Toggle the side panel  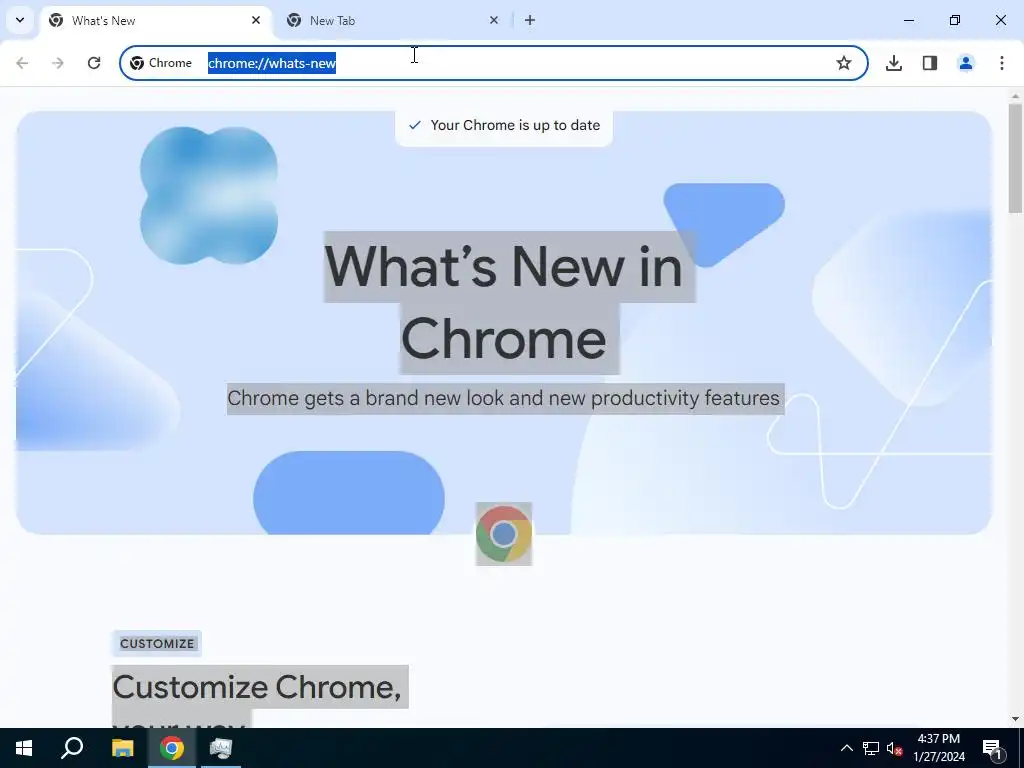(x=930, y=63)
